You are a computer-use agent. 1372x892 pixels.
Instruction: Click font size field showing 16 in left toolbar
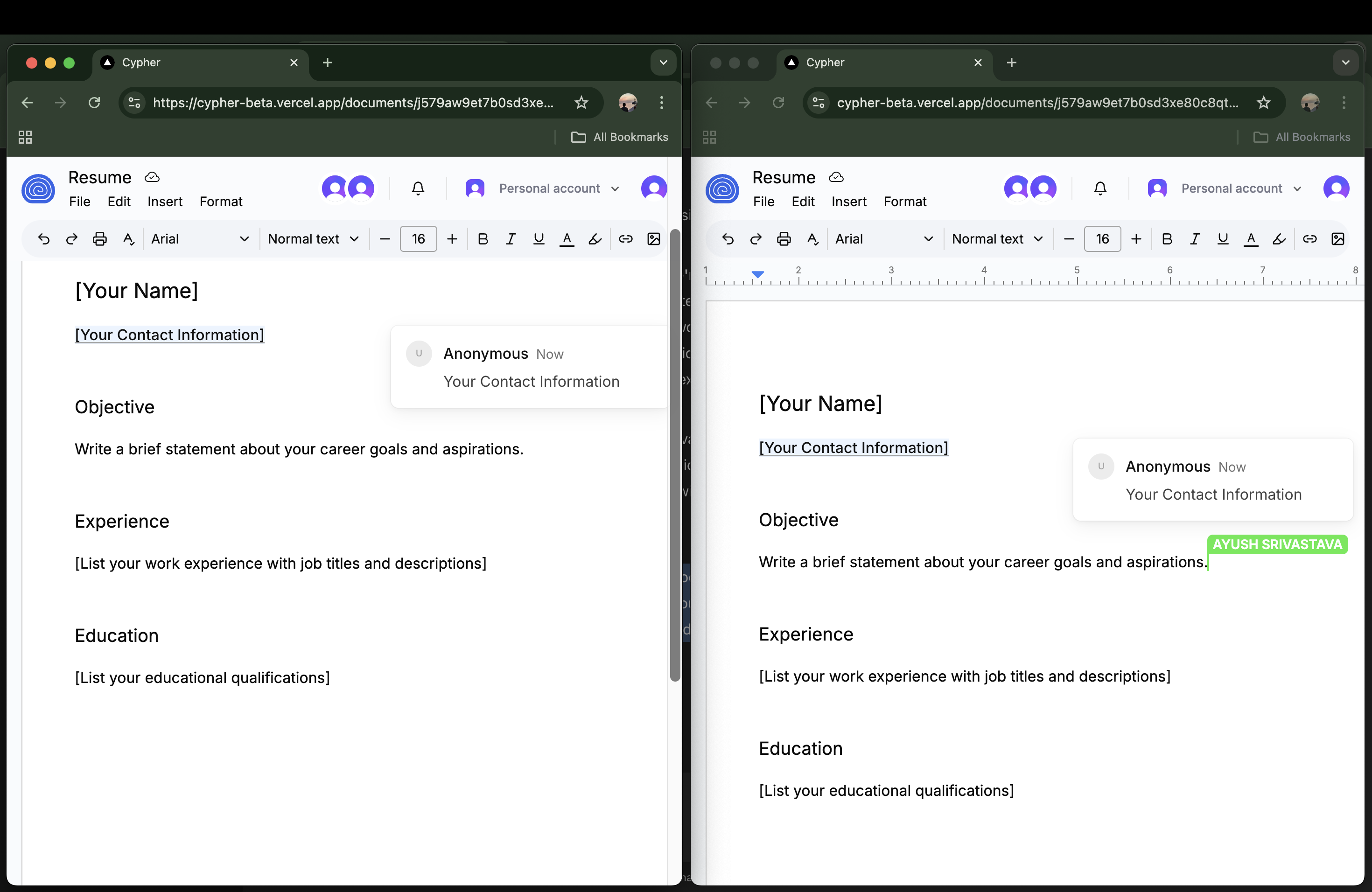(418, 238)
